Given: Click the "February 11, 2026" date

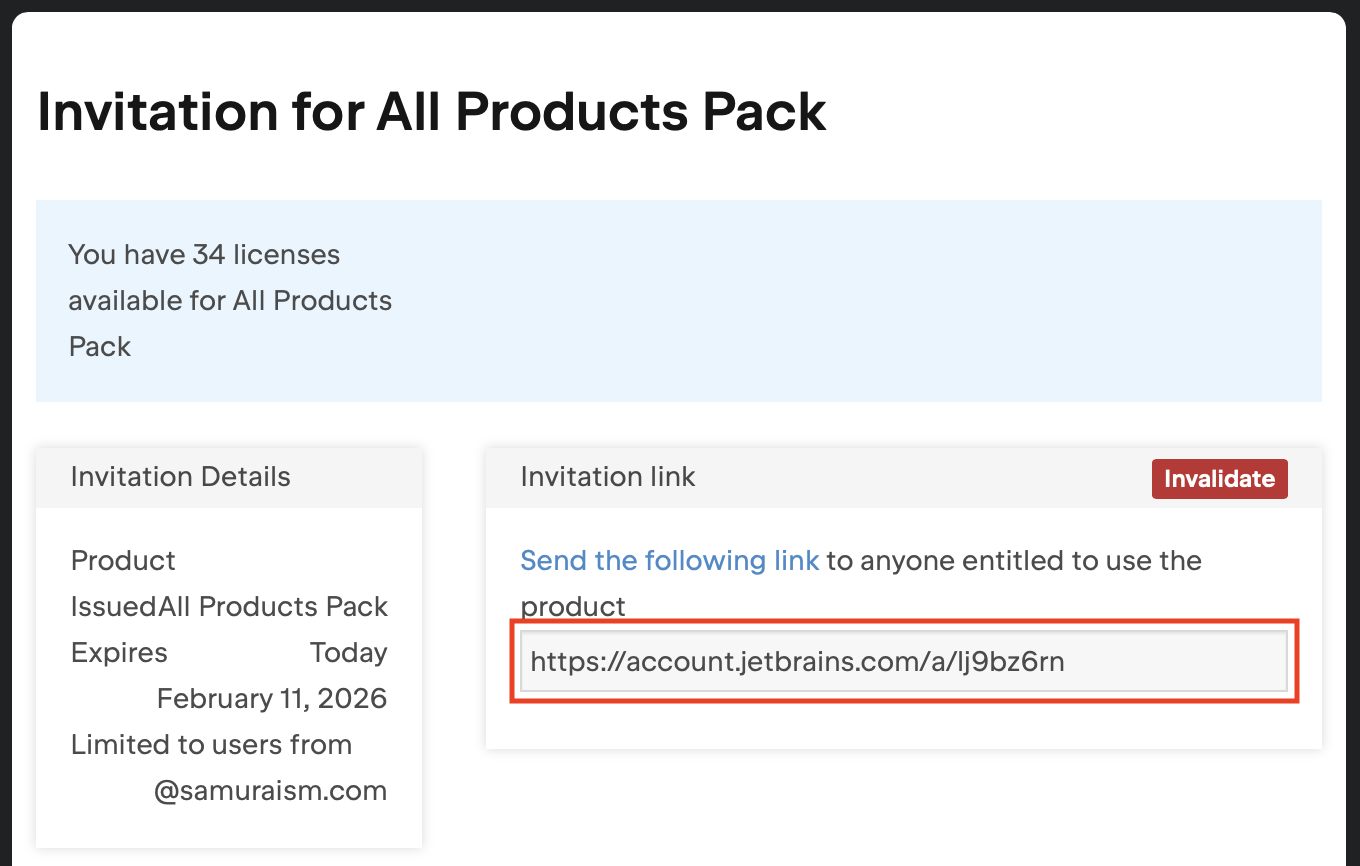Looking at the screenshot, I should [271, 699].
